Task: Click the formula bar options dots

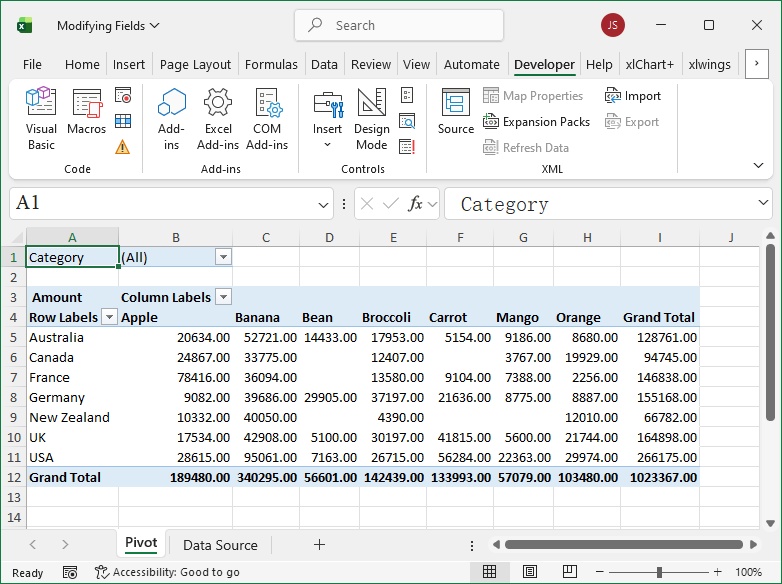Action: pos(344,203)
